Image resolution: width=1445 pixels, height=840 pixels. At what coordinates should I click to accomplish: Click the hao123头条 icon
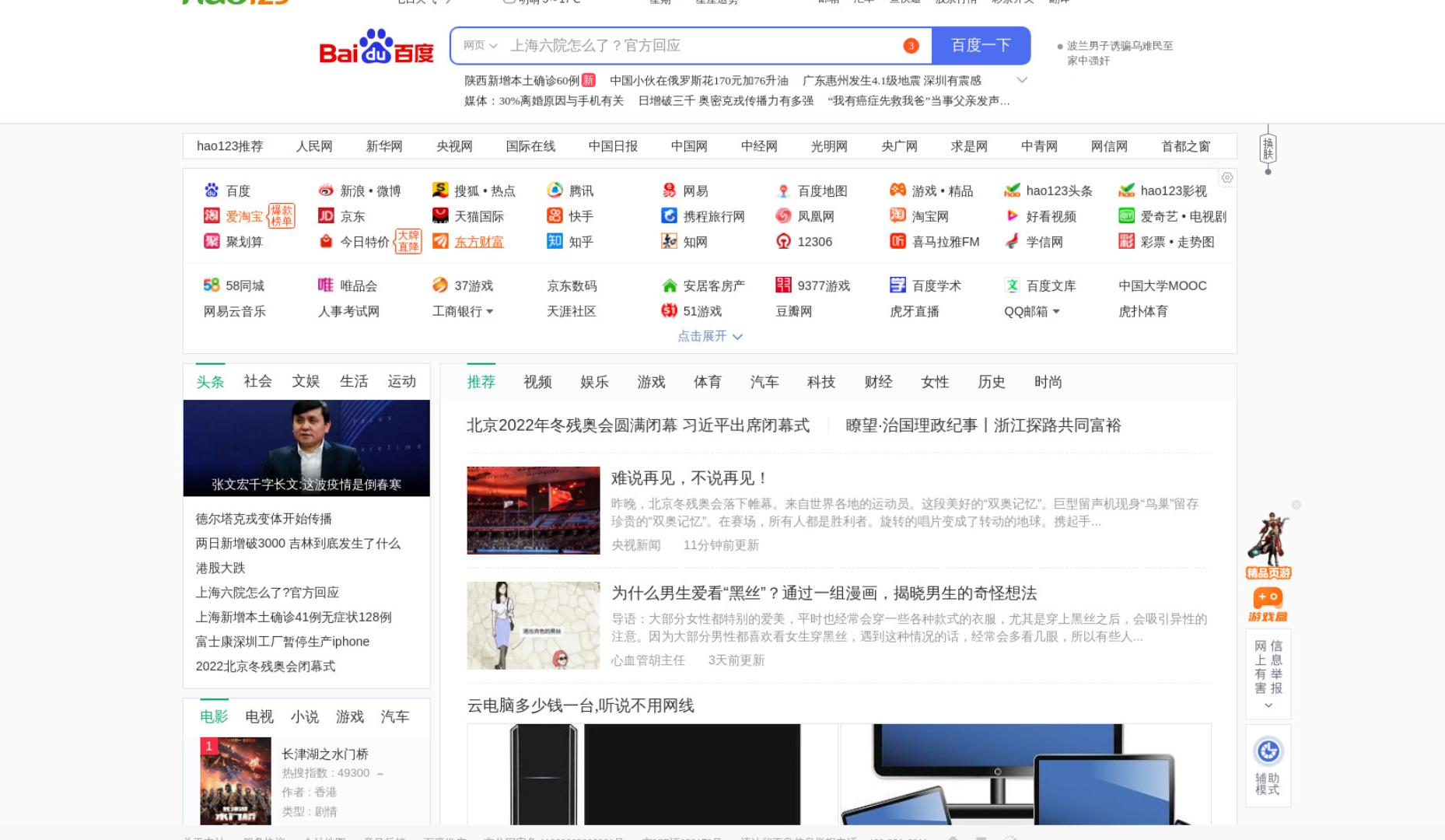(1012, 191)
